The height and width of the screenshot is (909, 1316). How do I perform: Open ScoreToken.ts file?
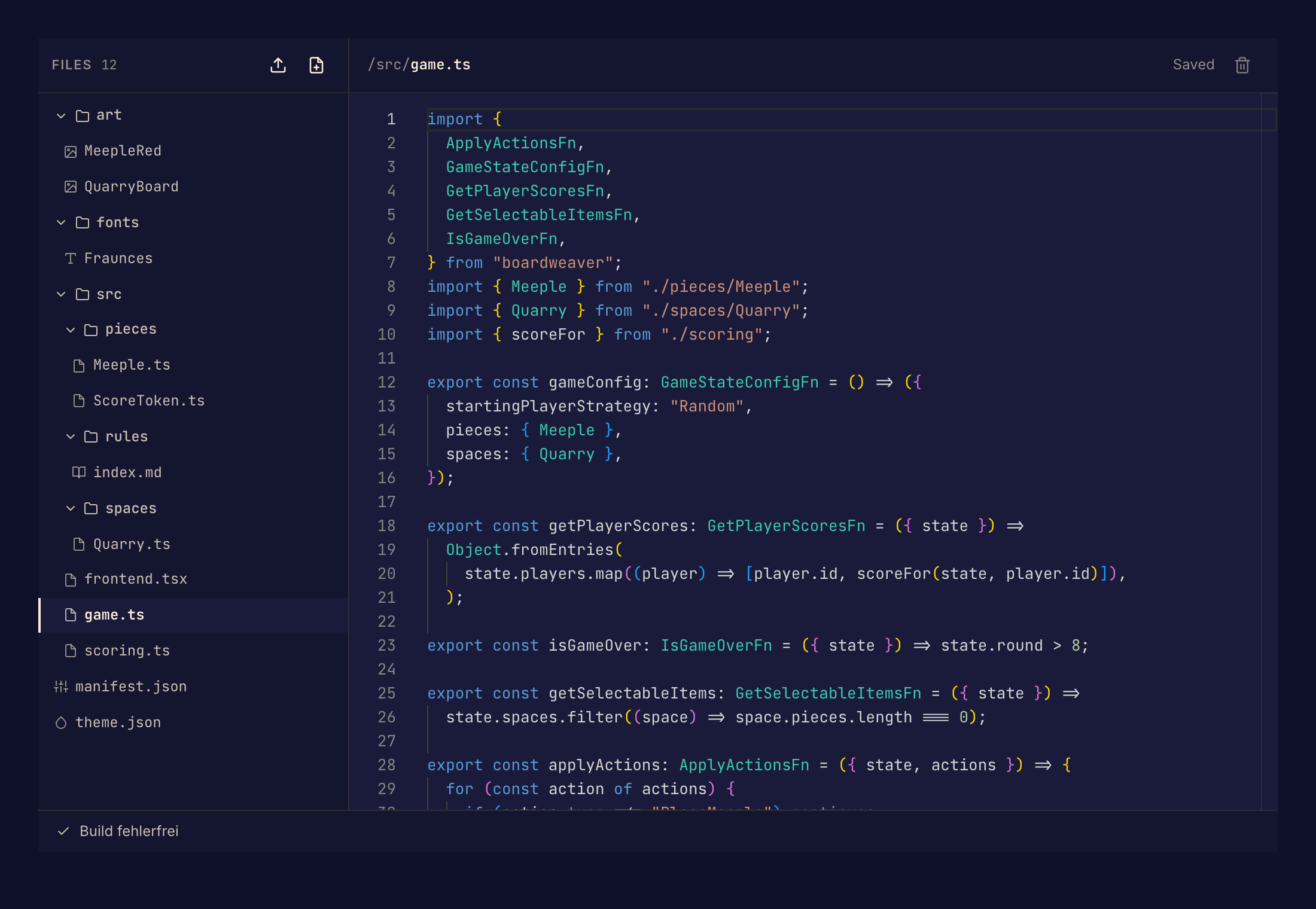tap(194, 401)
